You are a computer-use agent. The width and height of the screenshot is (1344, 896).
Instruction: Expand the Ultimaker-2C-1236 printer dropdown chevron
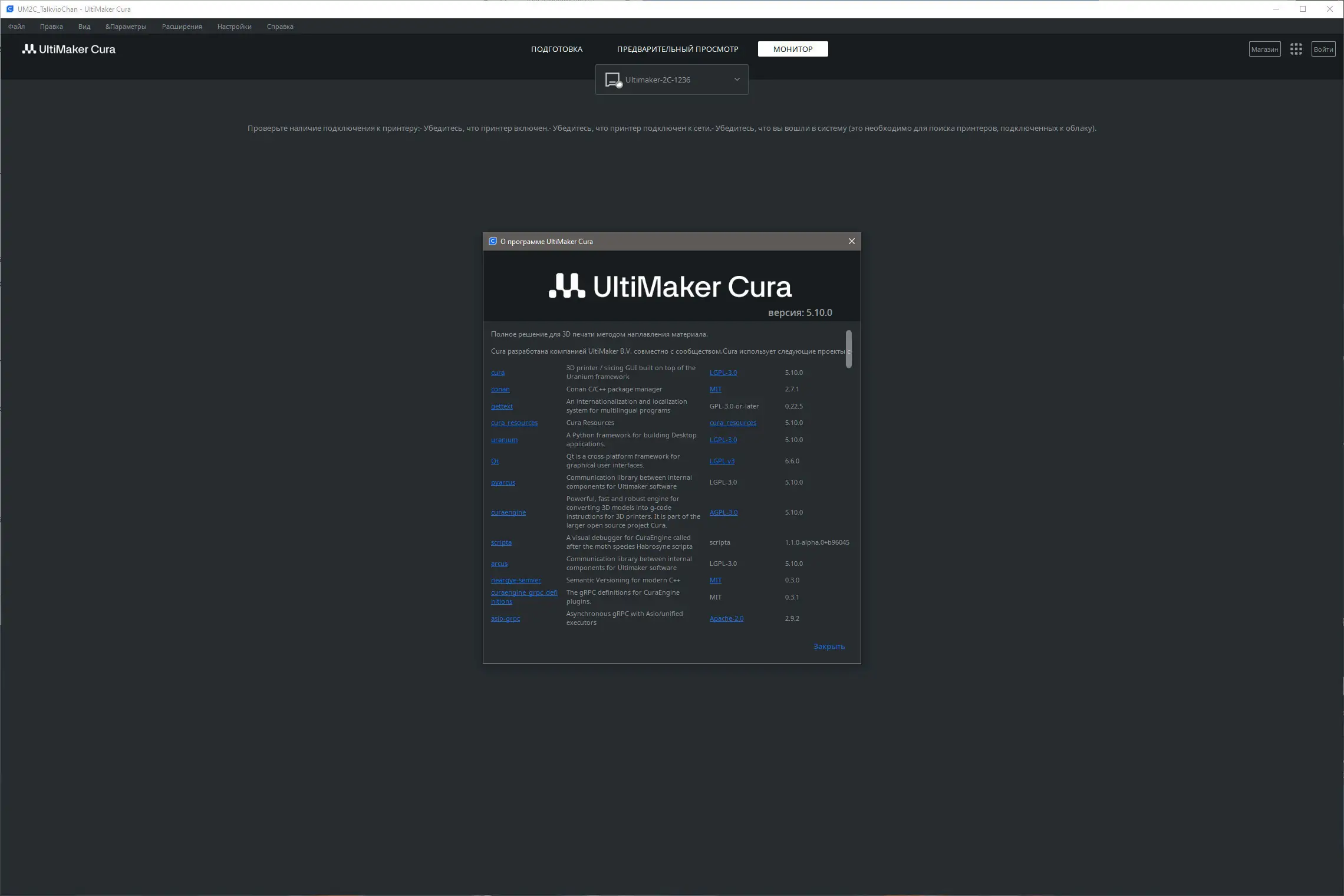pos(736,80)
